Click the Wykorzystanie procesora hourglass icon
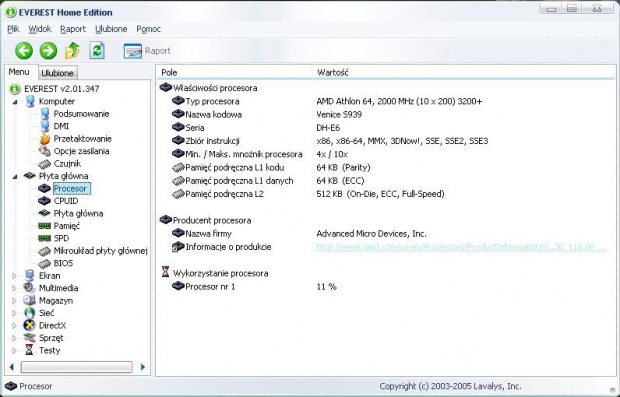620x397 pixels. pyautogui.click(x=166, y=272)
